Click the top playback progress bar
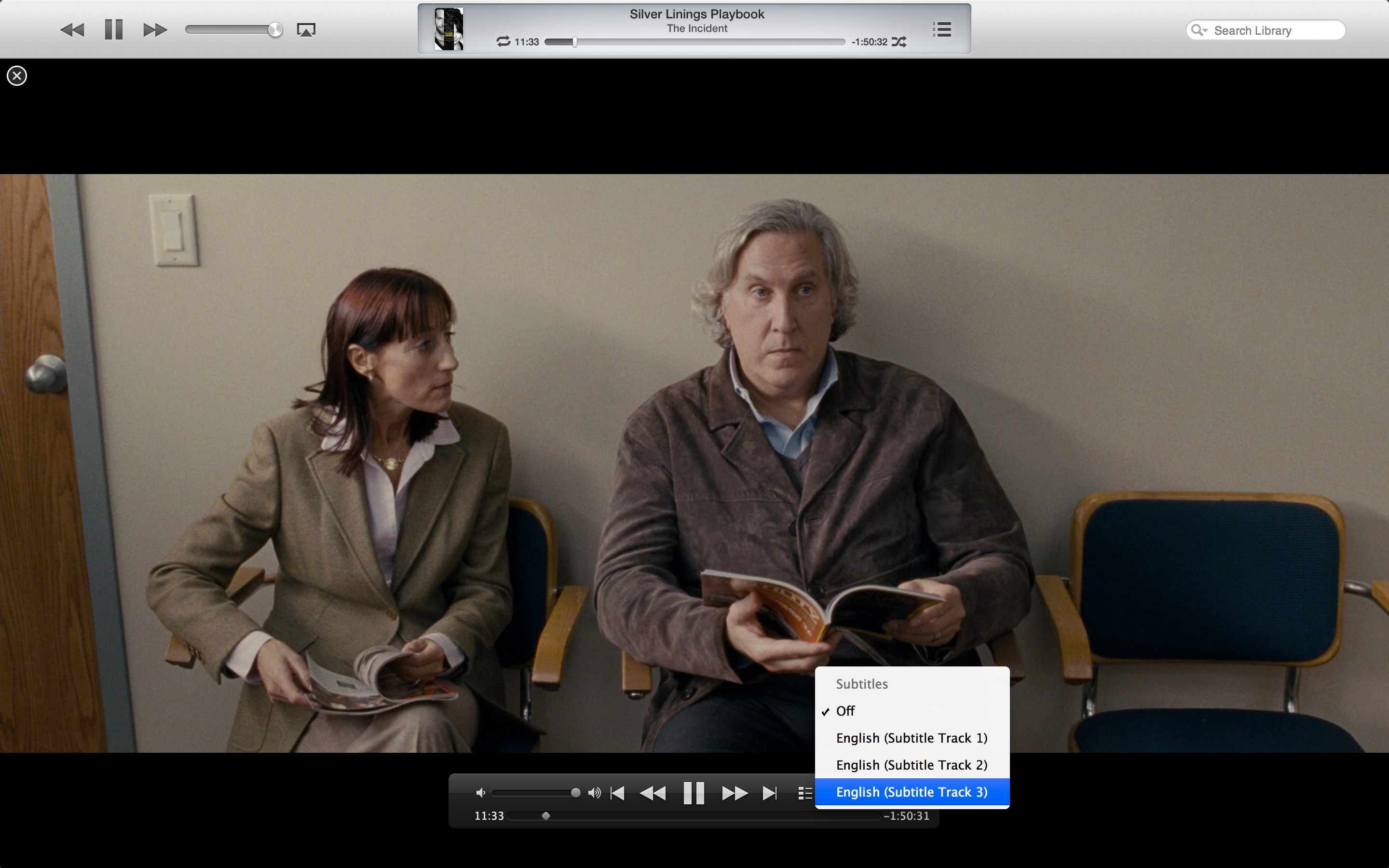The image size is (1389, 868). (x=694, y=42)
